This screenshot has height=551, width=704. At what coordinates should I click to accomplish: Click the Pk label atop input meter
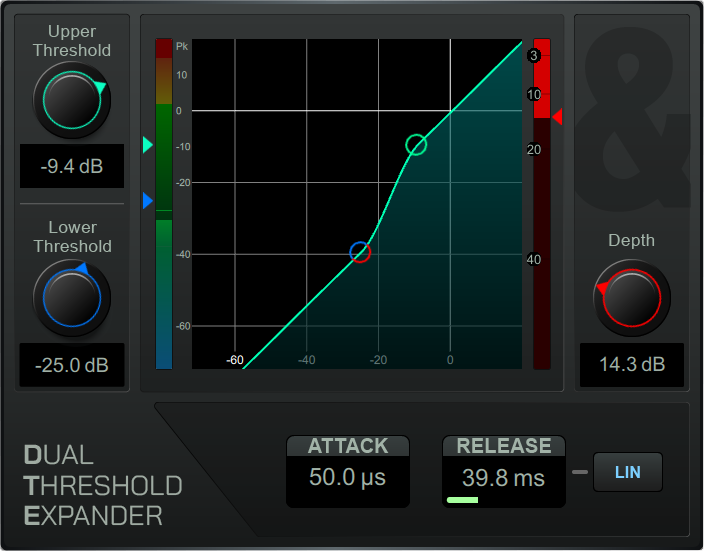pyautogui.click(x=182, y=46)
